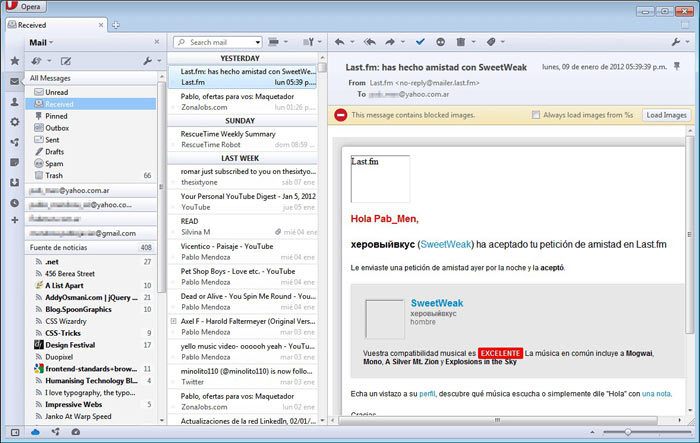Open Opera Link cloud icon
Screen dimensions: 700x443
pyautogui.click(x=35, y=432)
